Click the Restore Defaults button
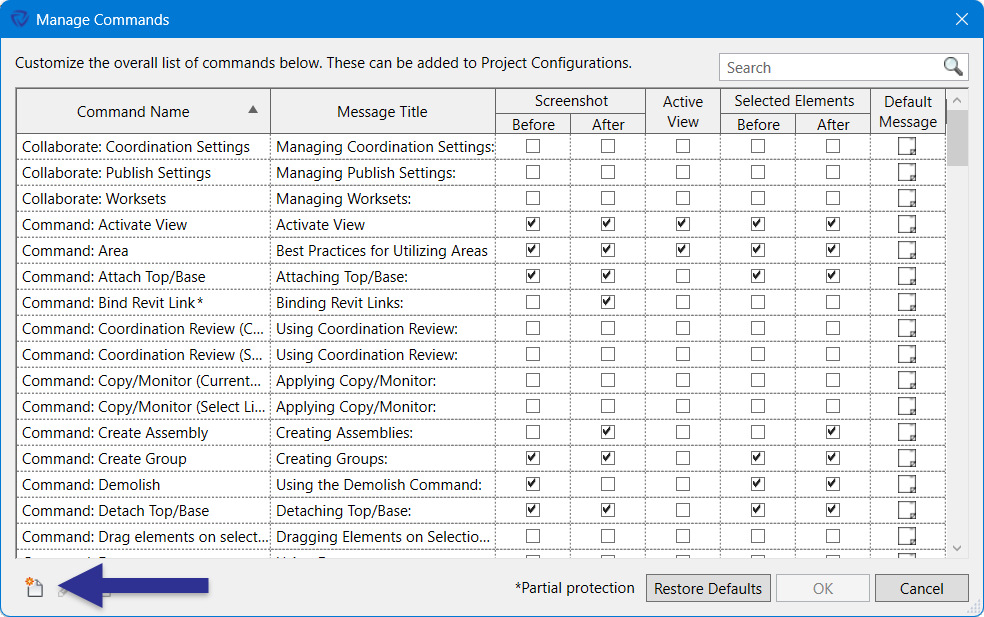This screenshot has width=984, height=617. tap(708, 588)
